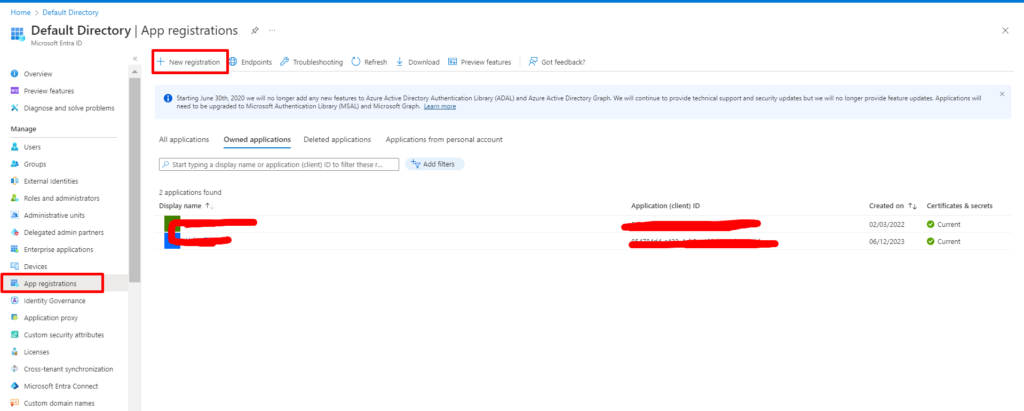Dismiss the ADAL information banner
Viewport: 1024px width, 411px height.
tap(1002, 94)
